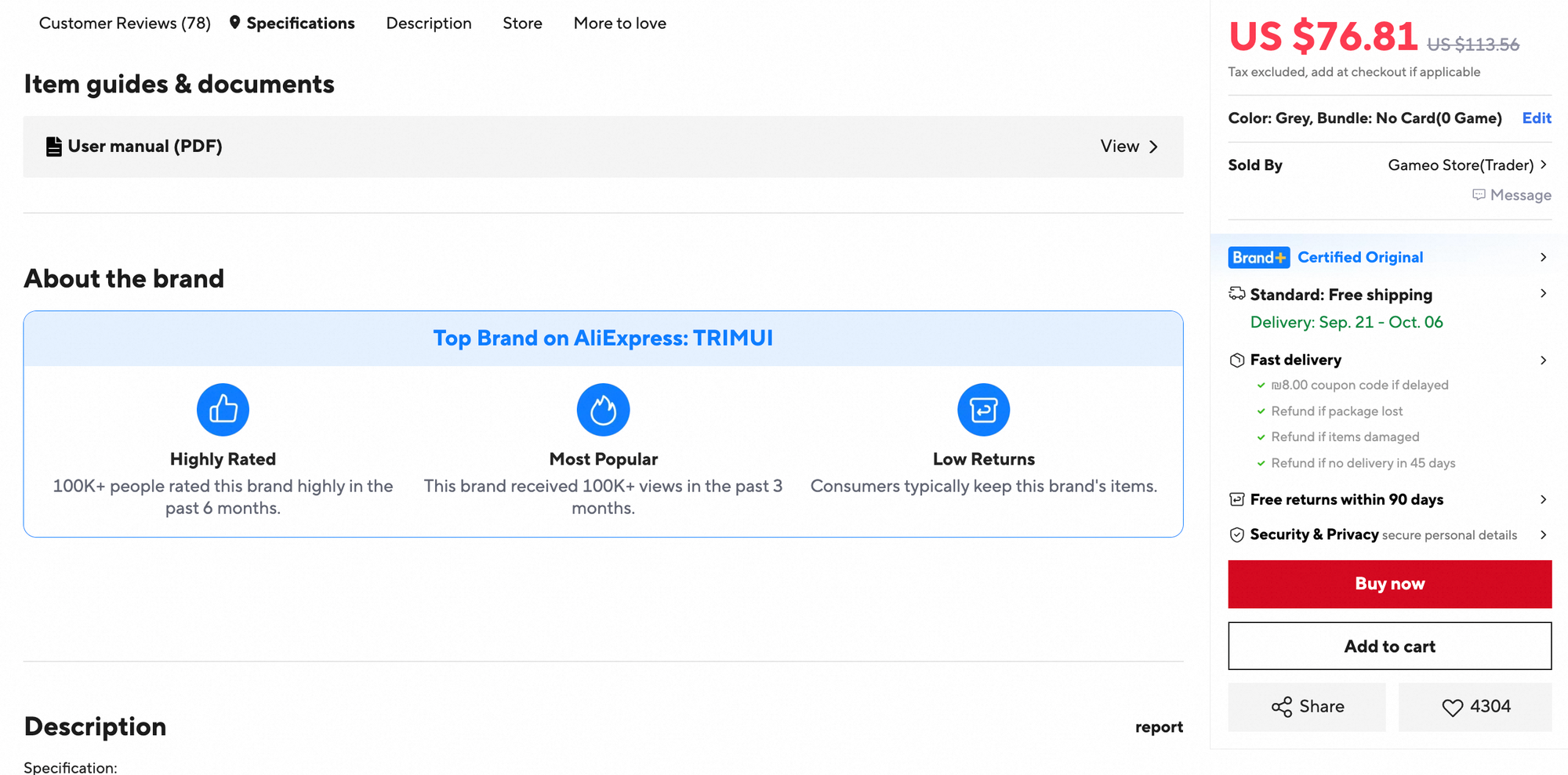Click Top Brand on AliExpress: TRIMUI heading
Image resolution: width=1568 pixels, height=775 pixels.
(603, 338)
